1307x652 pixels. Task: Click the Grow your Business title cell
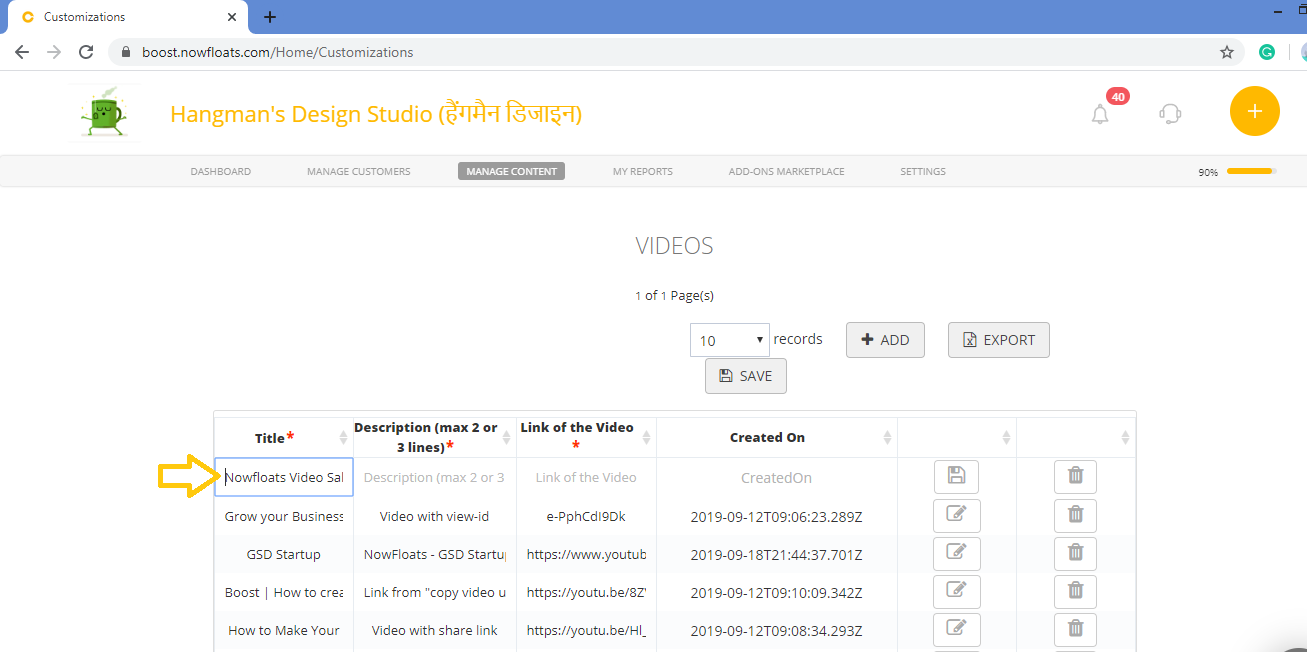(284, 516)
